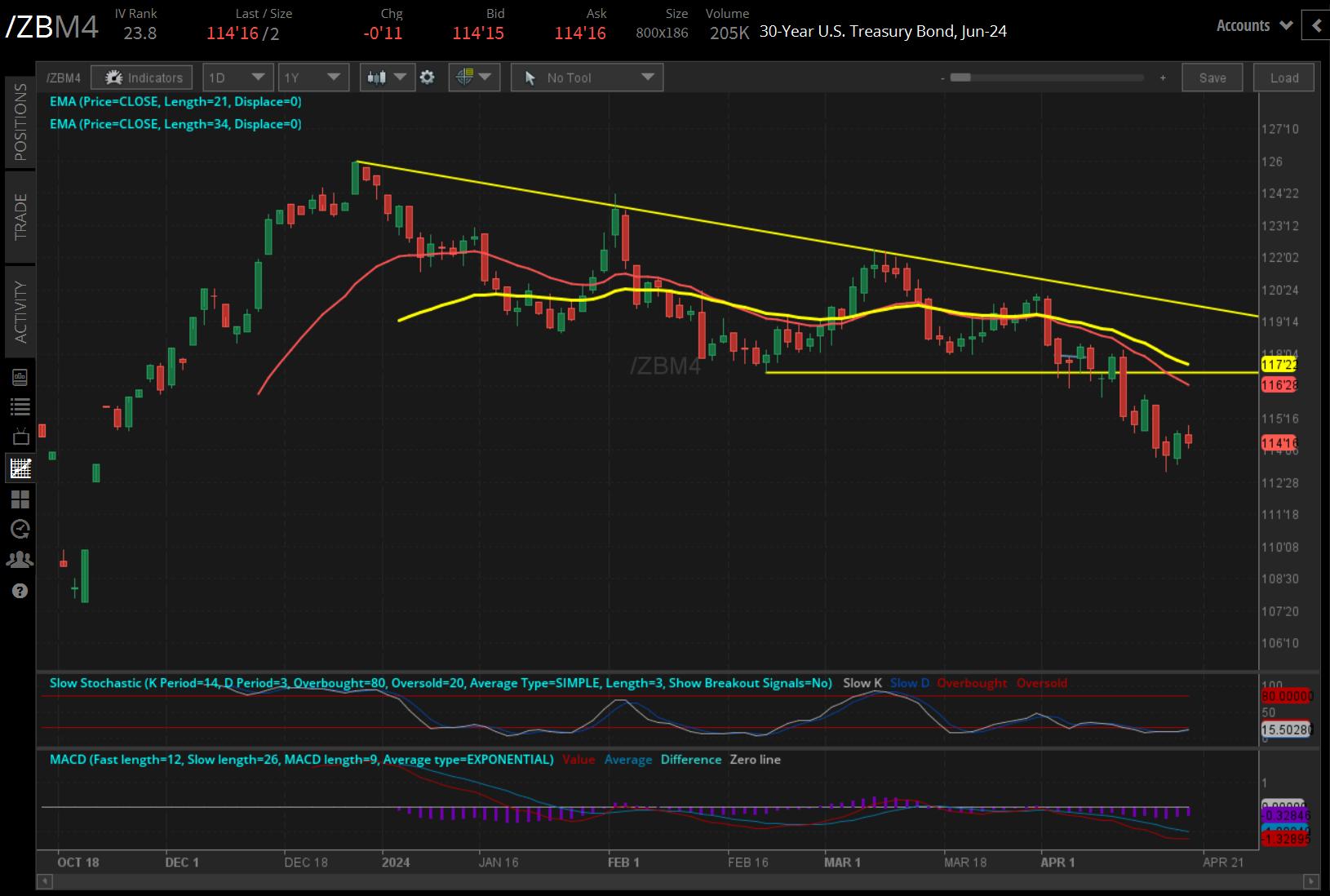Toggle the MACD Difference histogram display
Screen dimensions: 1330x896
point(691,760)
